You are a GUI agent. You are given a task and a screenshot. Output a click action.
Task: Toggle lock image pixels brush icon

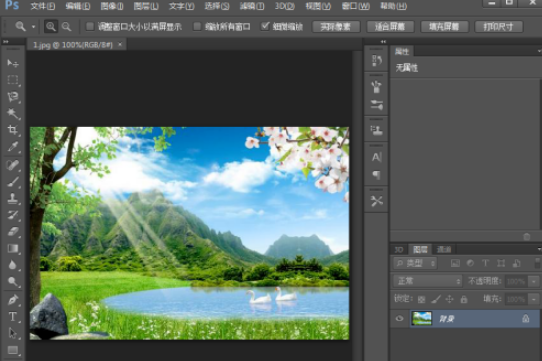[436, 299]
